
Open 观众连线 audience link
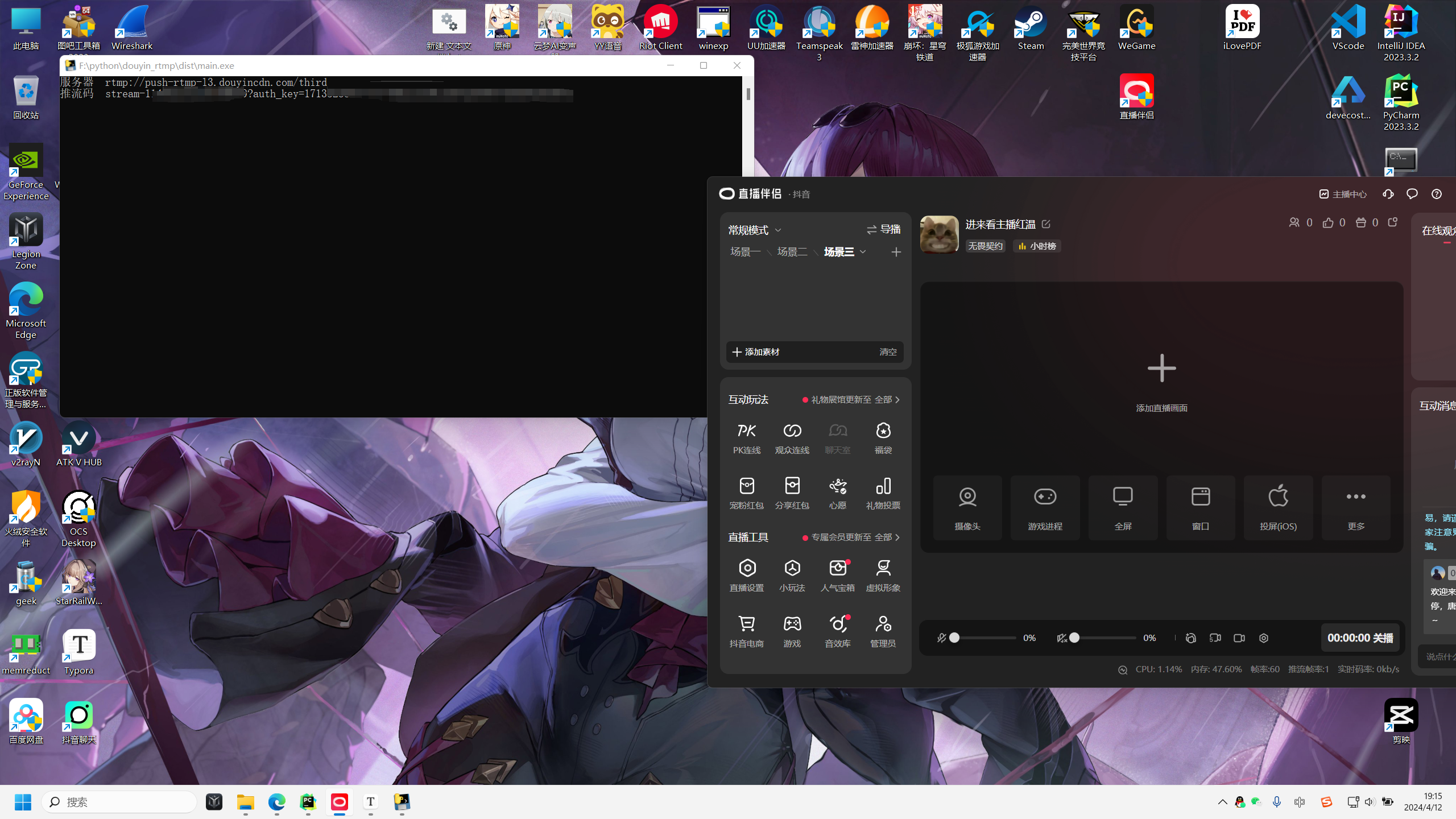point(792,438)
